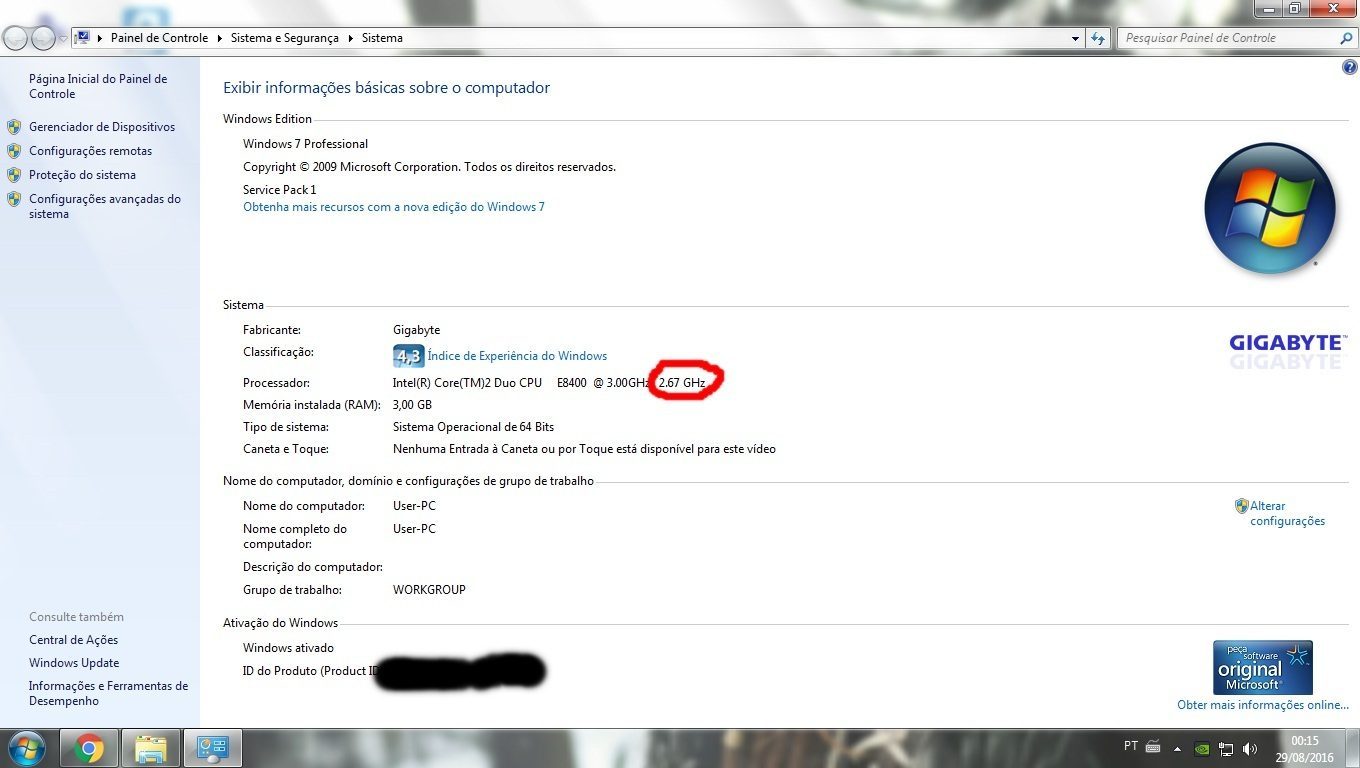Click the Copyright 2009 Microsoft Corporation line
This screenshot has width=1360, height=768.
(430, 167)
